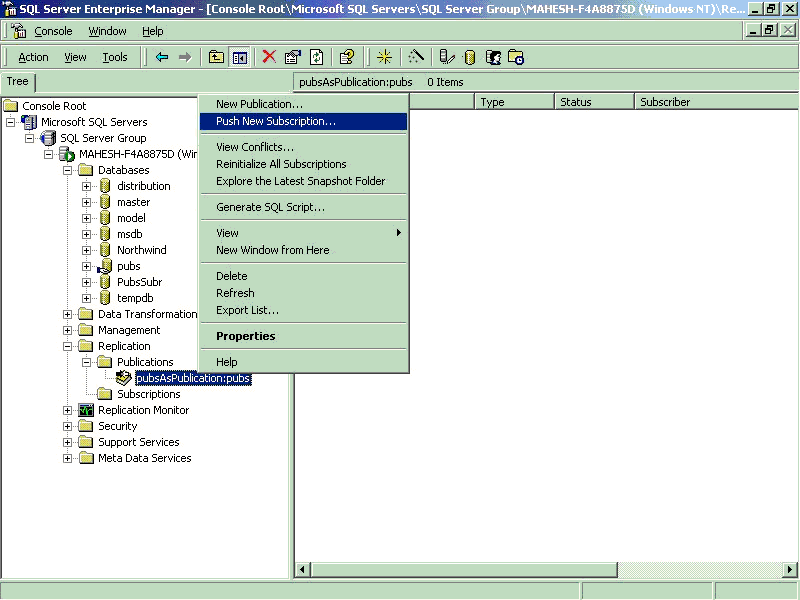Collapse the Databases tree node
This screenshot has height=600, width=800.
(x=68, y=170)
